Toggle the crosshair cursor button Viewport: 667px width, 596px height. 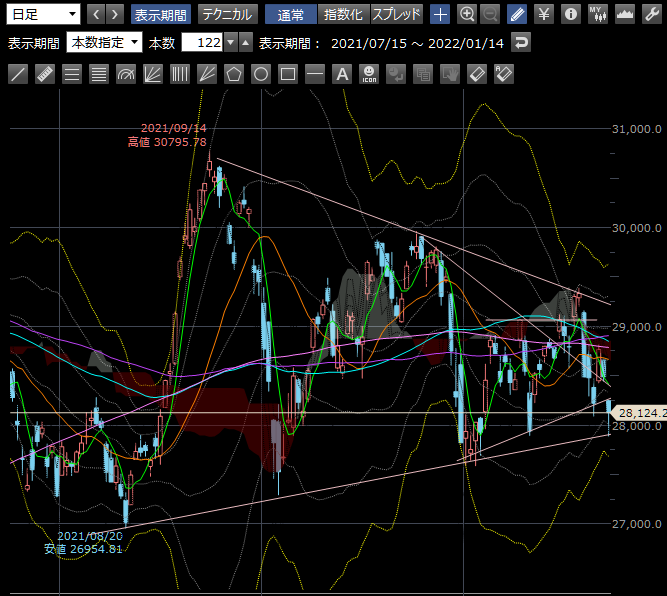tap(440, 14)
